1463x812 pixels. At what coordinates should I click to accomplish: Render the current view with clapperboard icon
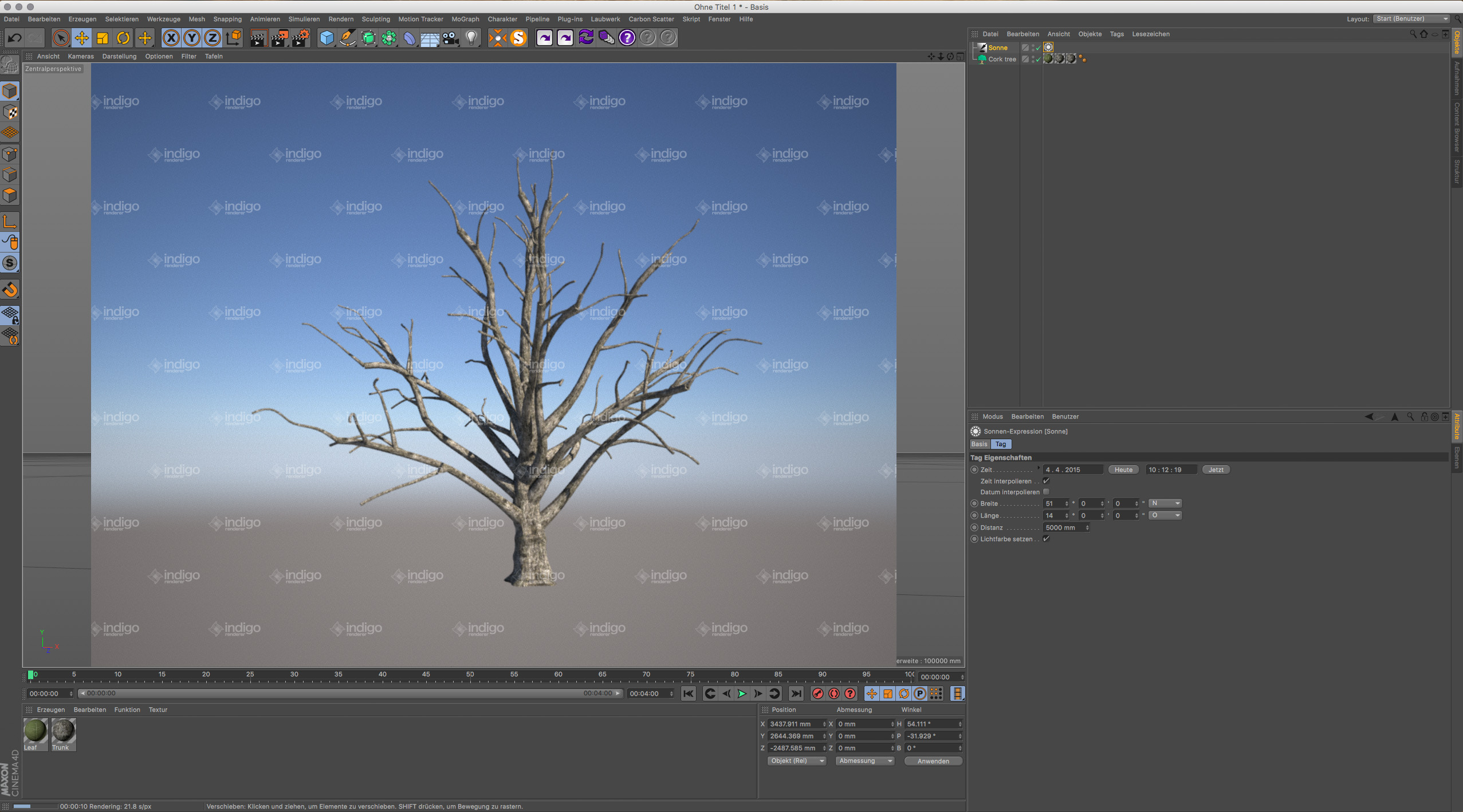point(258,38)
